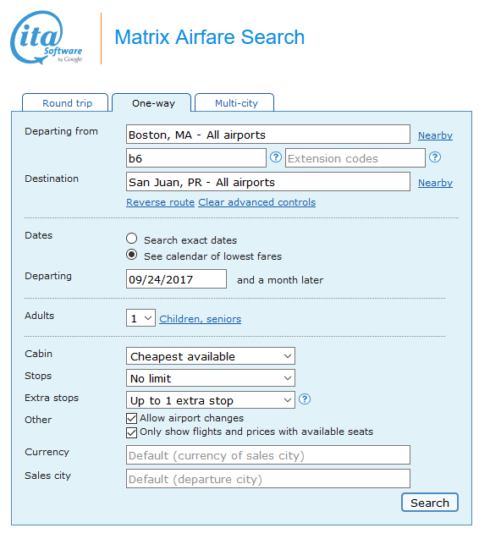The width and height of the screenshot is (490, 550).
Task: Uncheck Allow airport changes
Action: 132,418
